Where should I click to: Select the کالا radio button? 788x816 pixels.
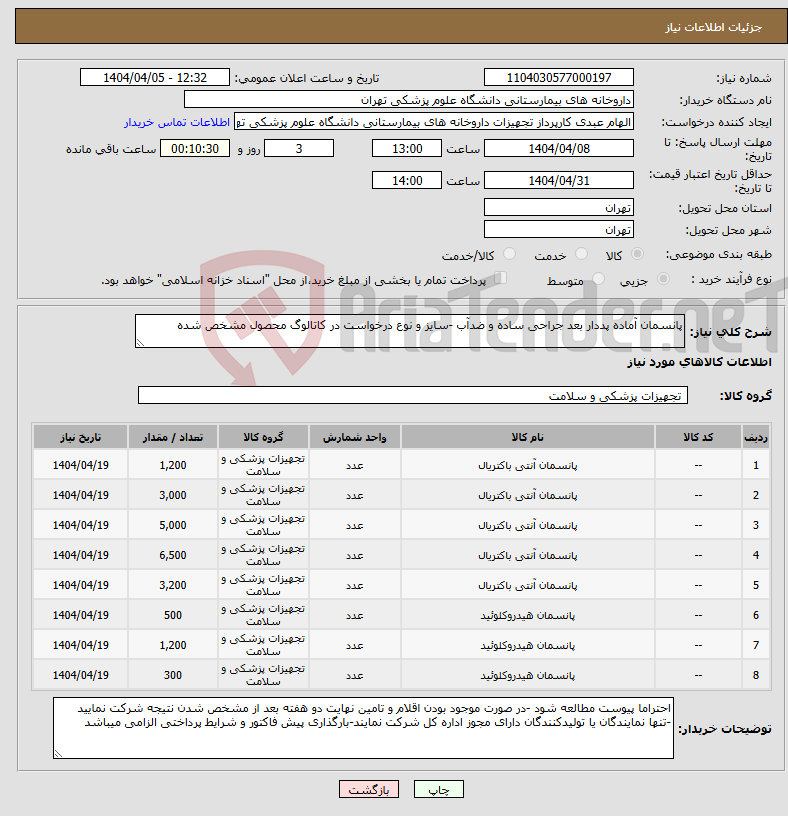coord(637,254)
